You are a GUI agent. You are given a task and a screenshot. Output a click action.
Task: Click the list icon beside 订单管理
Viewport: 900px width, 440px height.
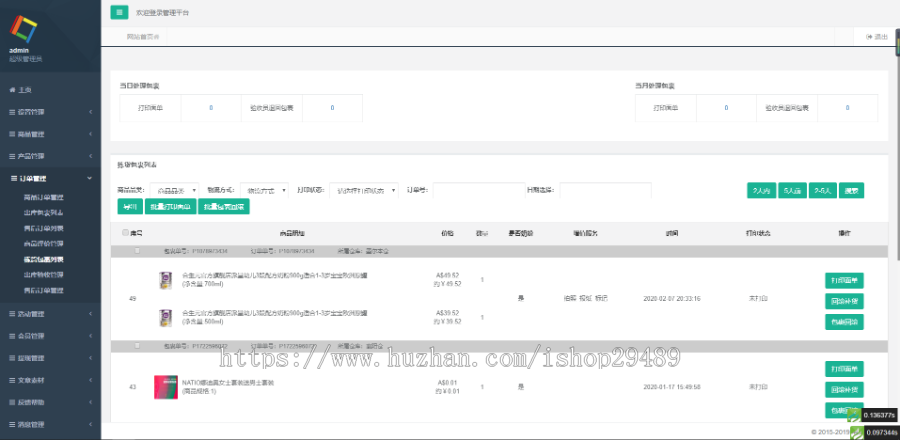(x=14, y=178)
